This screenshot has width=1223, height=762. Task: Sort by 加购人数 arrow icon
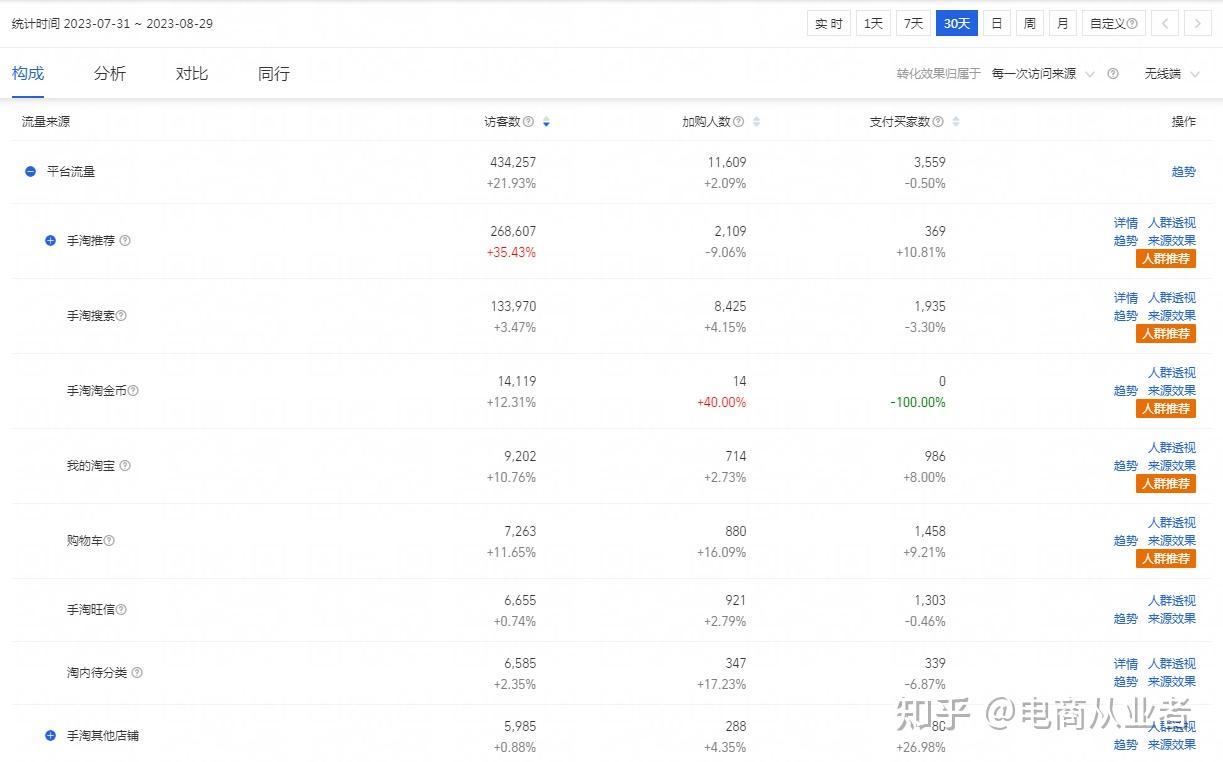pyautogui.click(x=756, y=122)
